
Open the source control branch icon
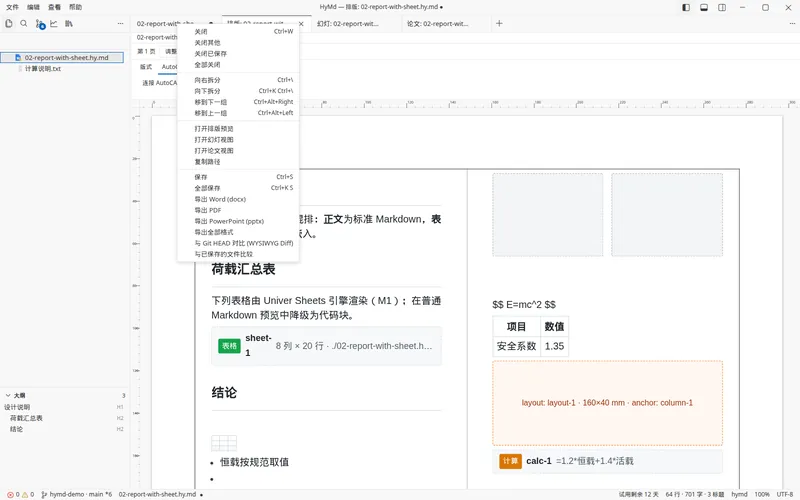(40, 24)
